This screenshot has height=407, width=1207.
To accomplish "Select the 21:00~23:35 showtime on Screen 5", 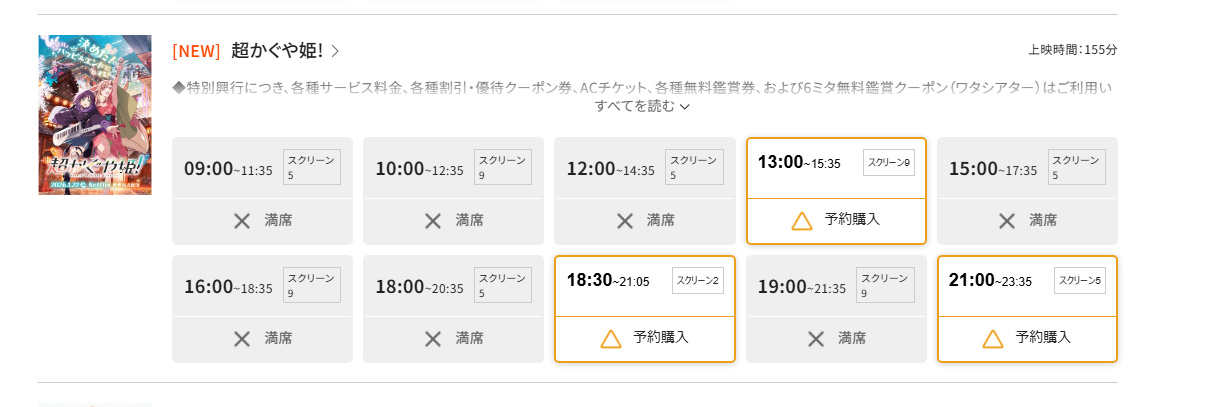I will point(990,281).
